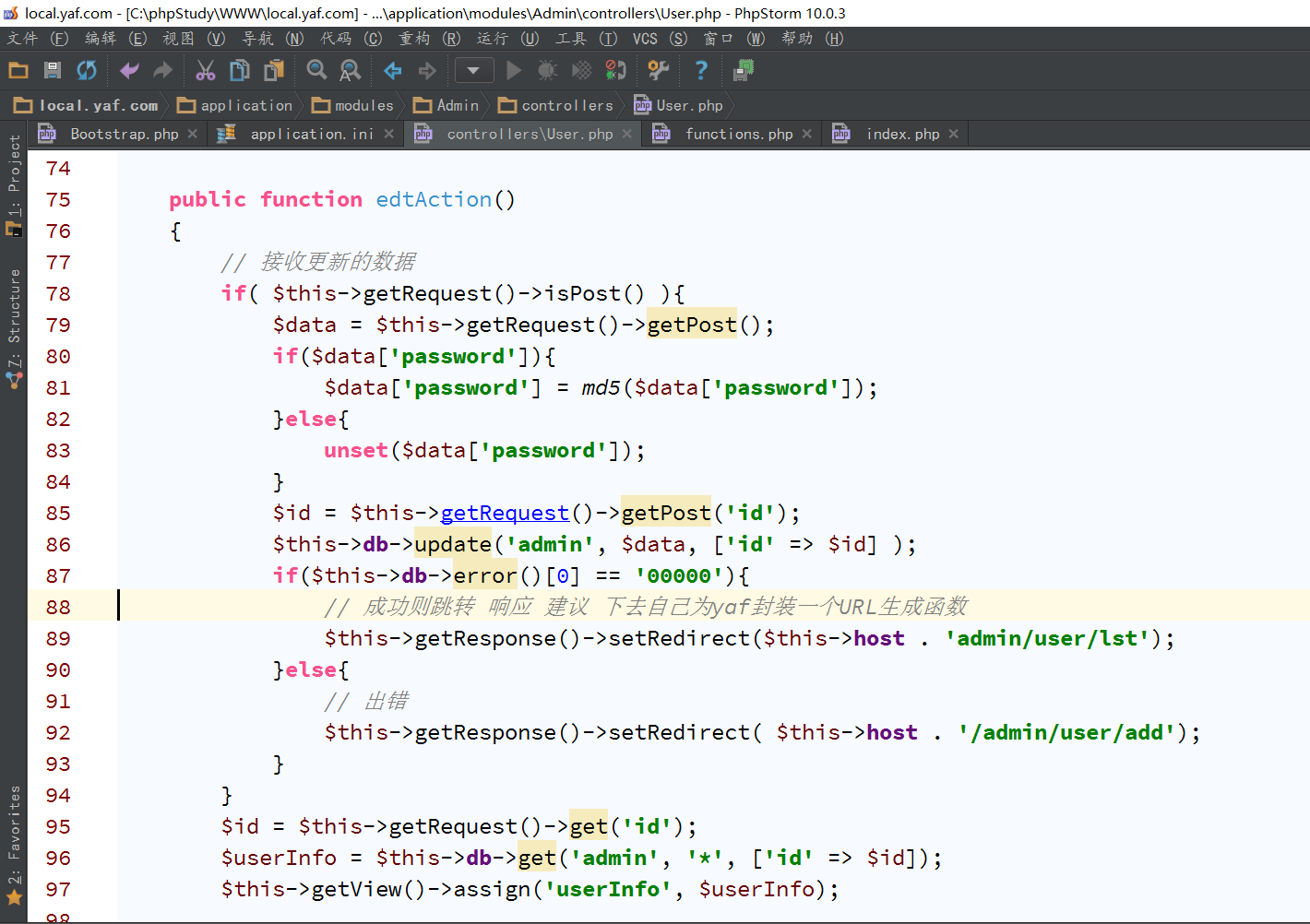Click the Debug bug icon
Image resolution: width=1310 pixels, height=924 pixels.
coord(548,70)
